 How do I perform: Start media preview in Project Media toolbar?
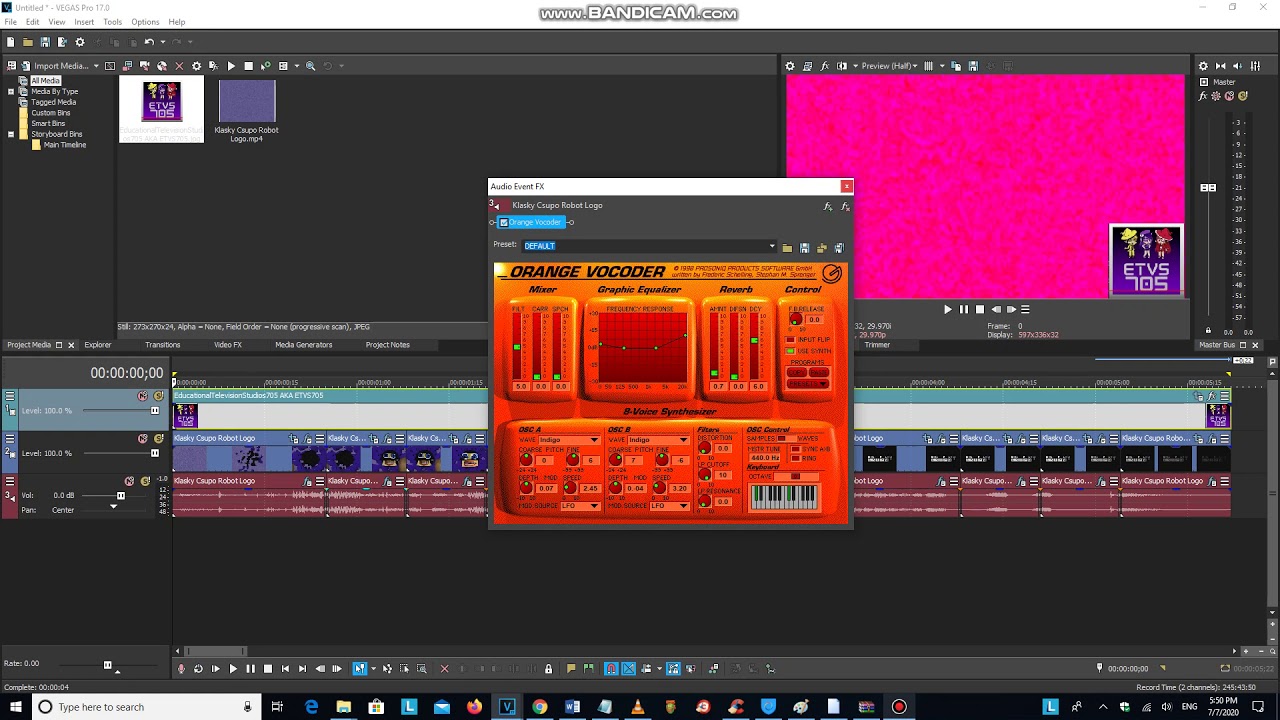point(231,66)
